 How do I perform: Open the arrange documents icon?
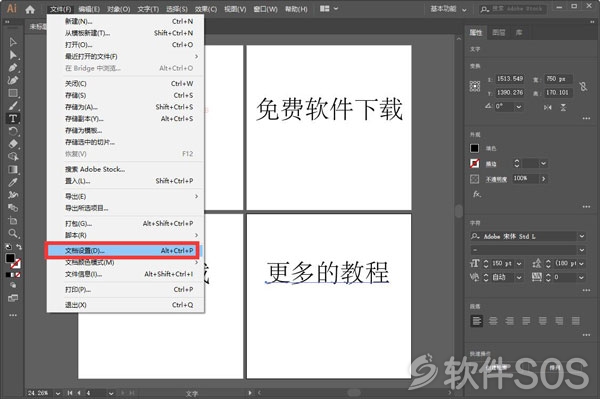coord(324,8)
